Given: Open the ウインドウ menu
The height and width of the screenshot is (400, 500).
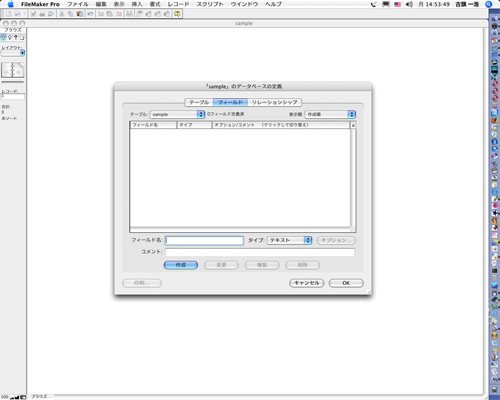Looking at the screenshot, I should [244, 4].
